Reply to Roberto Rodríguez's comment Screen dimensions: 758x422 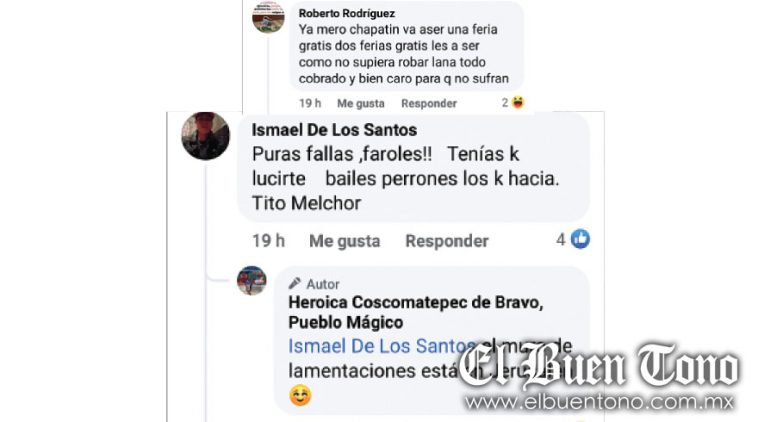[429, 103]
